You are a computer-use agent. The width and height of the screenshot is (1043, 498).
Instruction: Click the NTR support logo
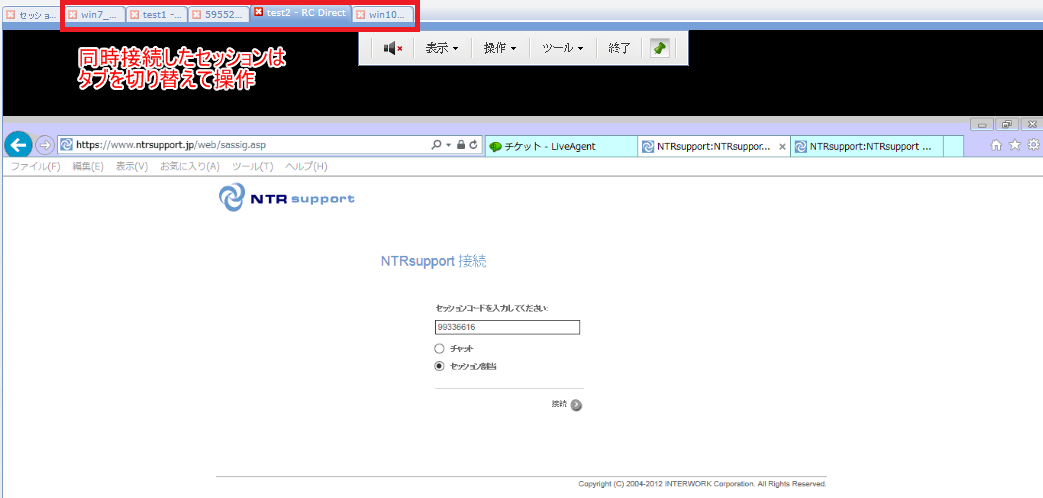click(x=287, y=199)
